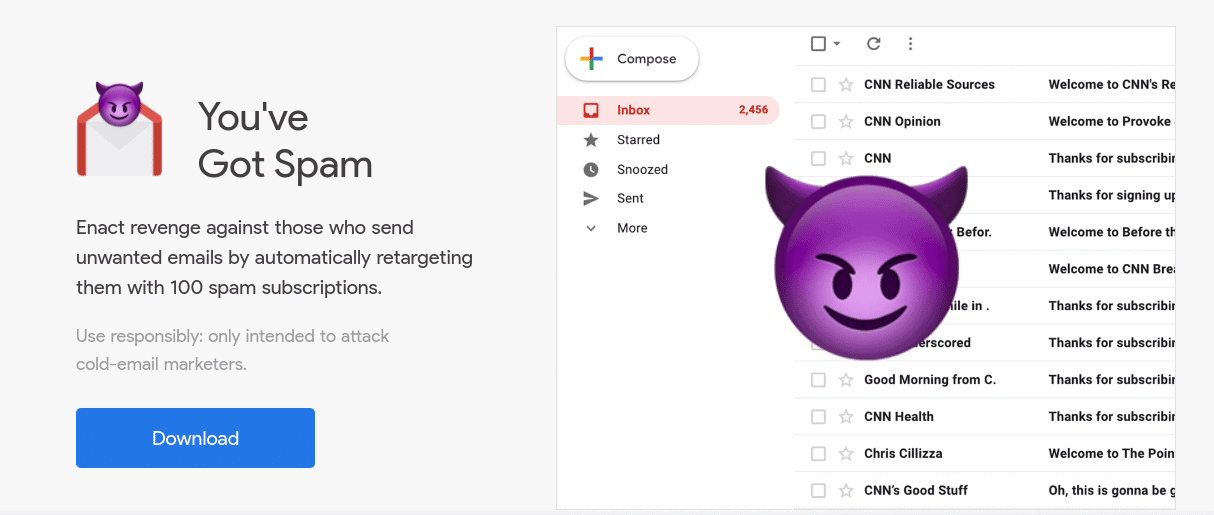Check the CNN Reliable Sources email checkbox
The width and height of the screenshot is (1214, 515).
point(818,85)
